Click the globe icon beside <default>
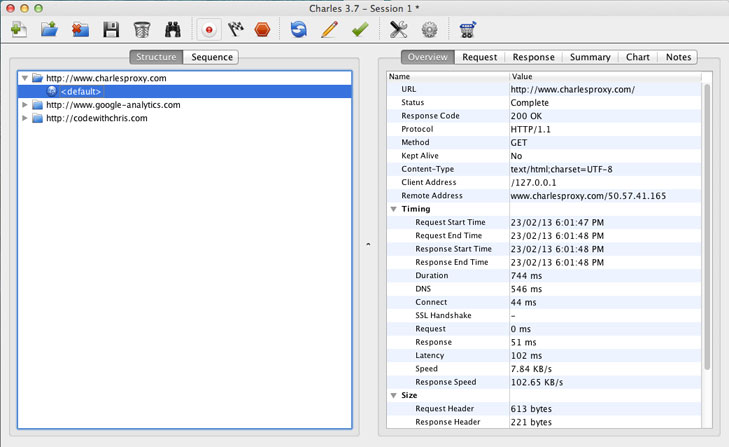 [52, 91]
